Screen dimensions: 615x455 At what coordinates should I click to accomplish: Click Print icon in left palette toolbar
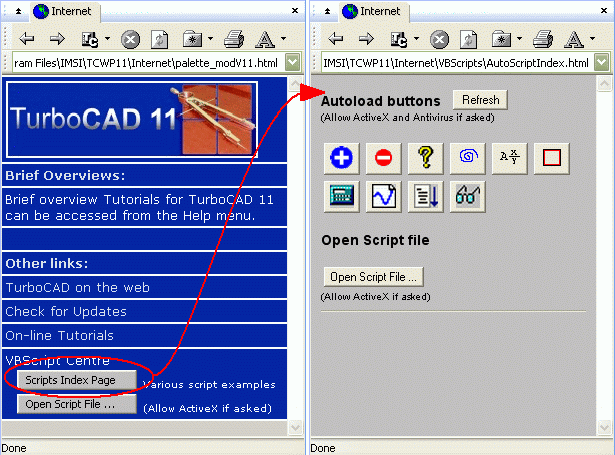(234, 39)
